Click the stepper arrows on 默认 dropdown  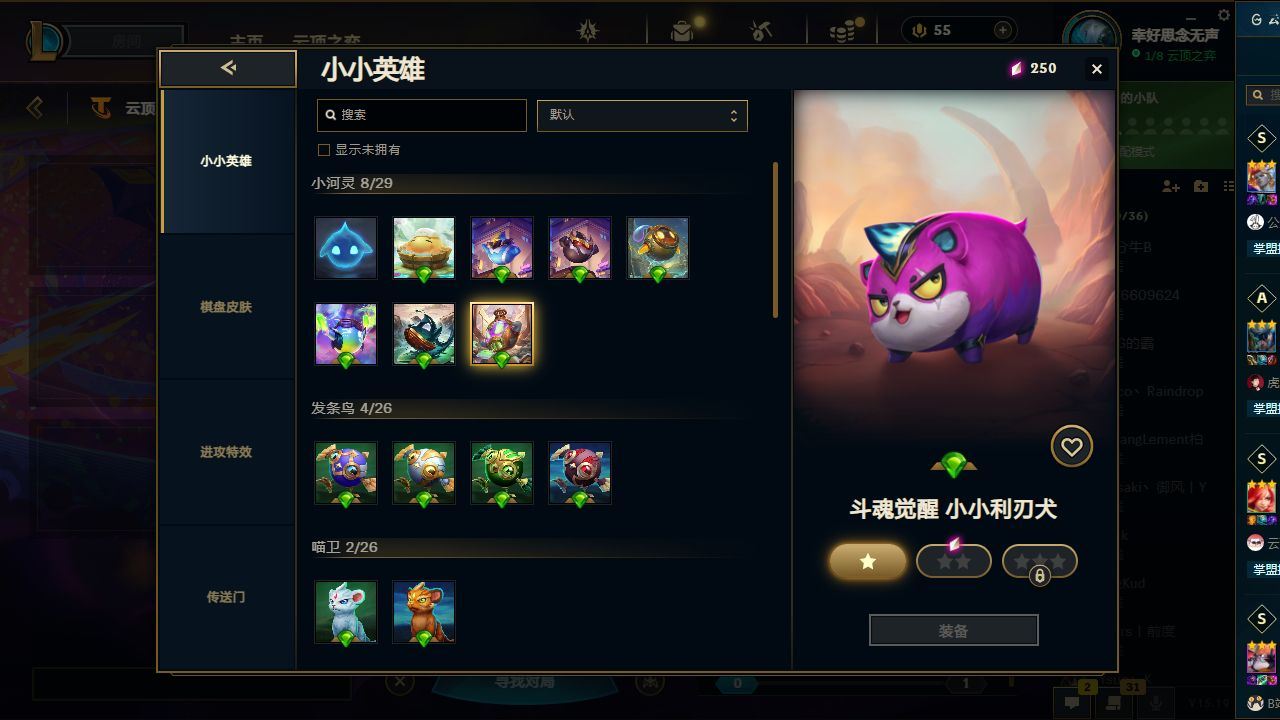[733, 115]
